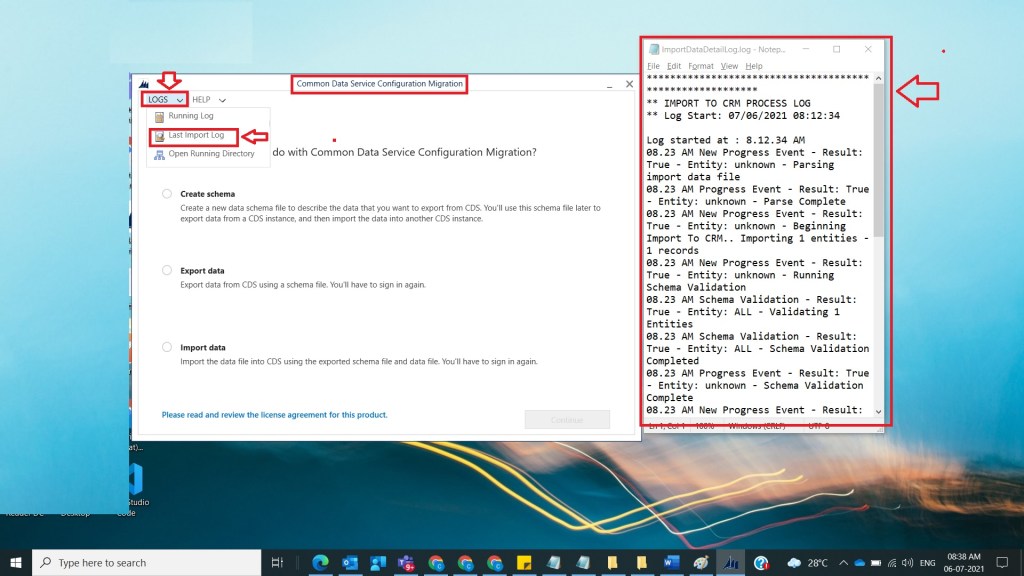Viewport: 1024px width, 576px height.
Task: Click the Running Log icon
Action: (159, 116)
